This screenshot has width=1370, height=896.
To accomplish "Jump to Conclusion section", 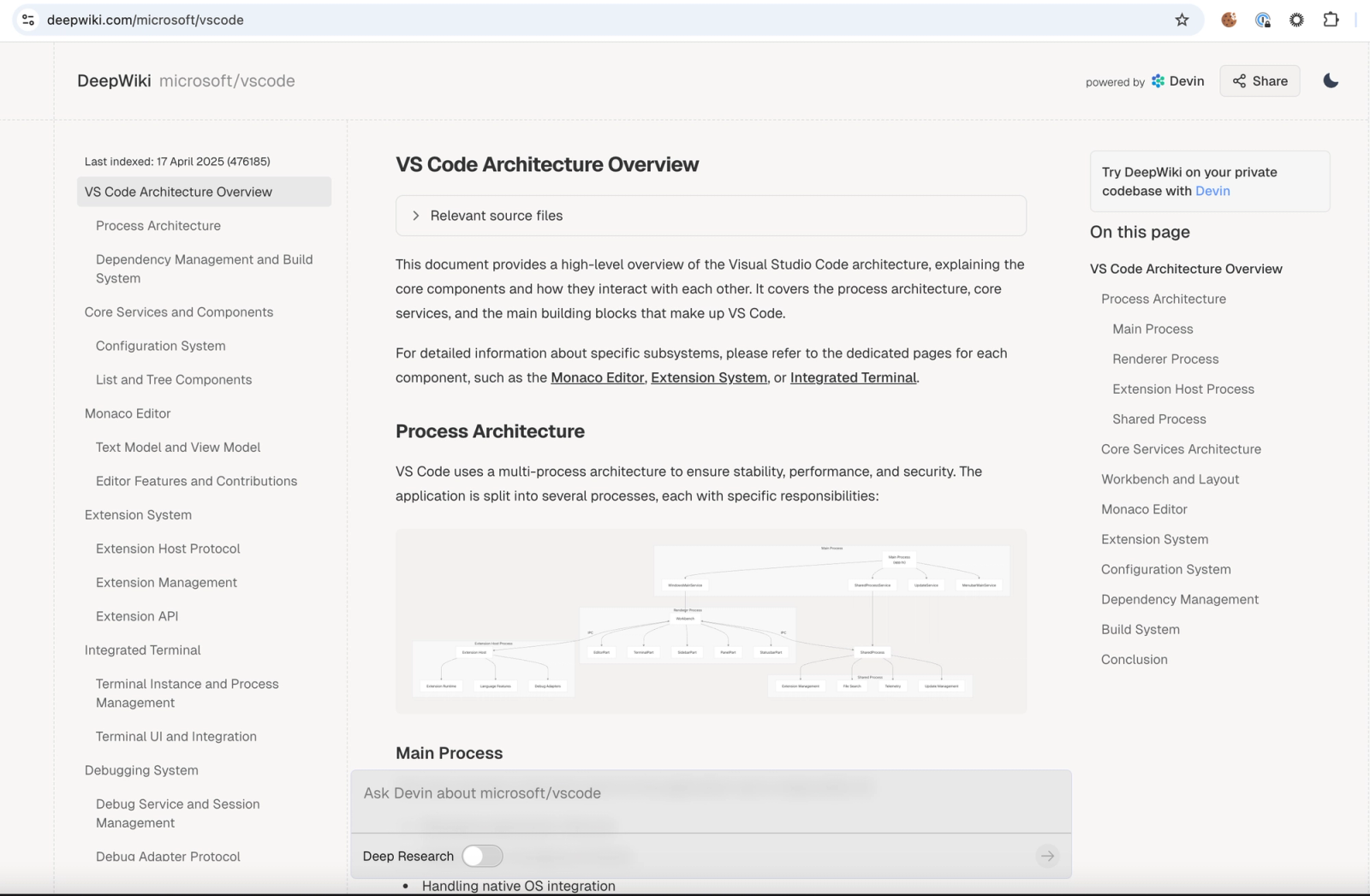I will click(x=1135, y=659).
